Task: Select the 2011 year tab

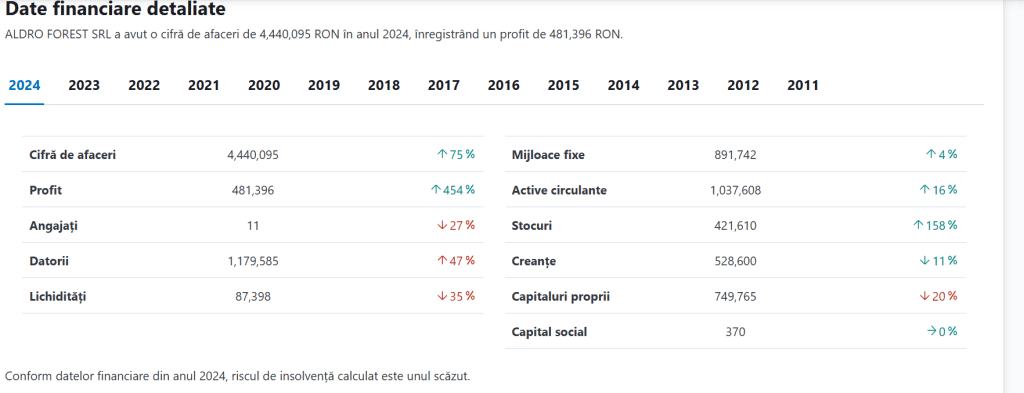Action: coord(803,86)
